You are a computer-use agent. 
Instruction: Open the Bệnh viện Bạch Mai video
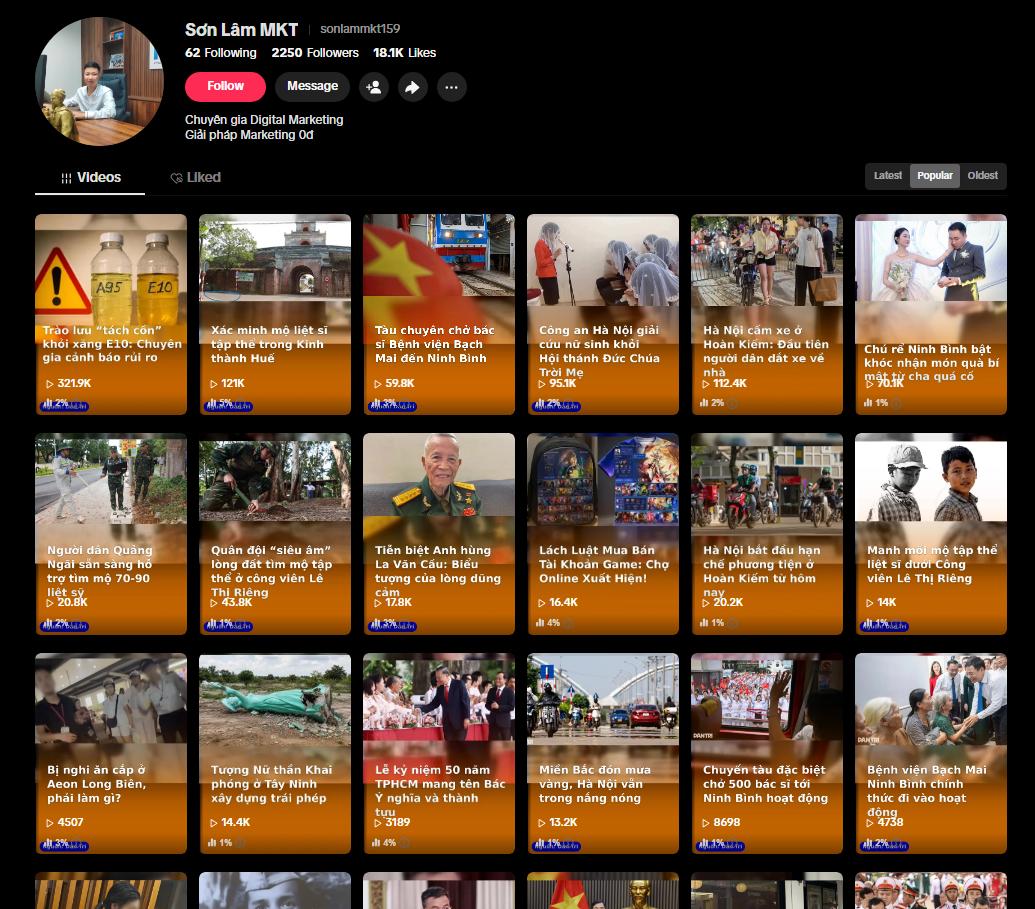pyautogui.click(x=931, y=754)
